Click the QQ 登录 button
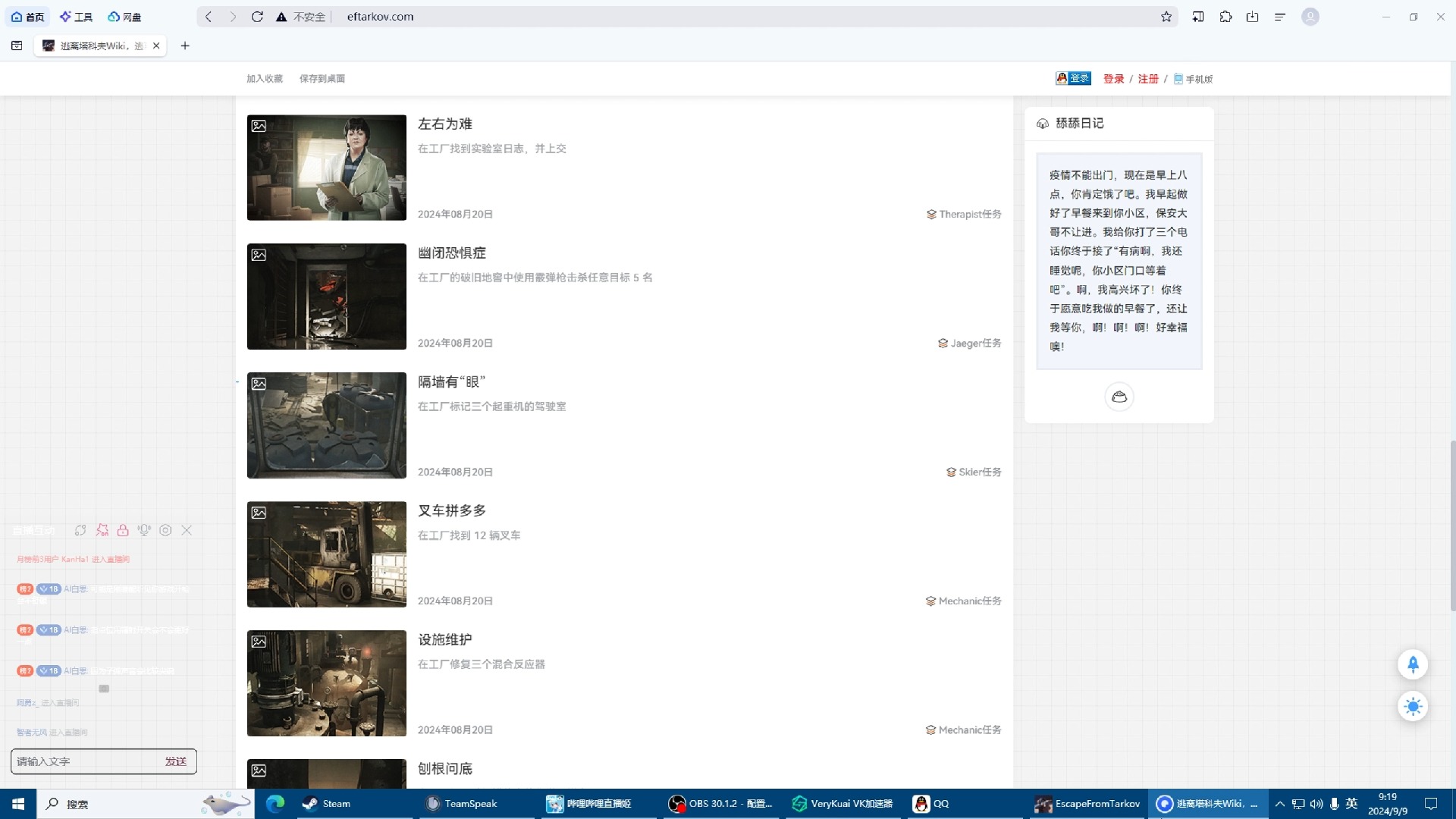Screen dimensions: 1456x819 tap(1073, 78)
